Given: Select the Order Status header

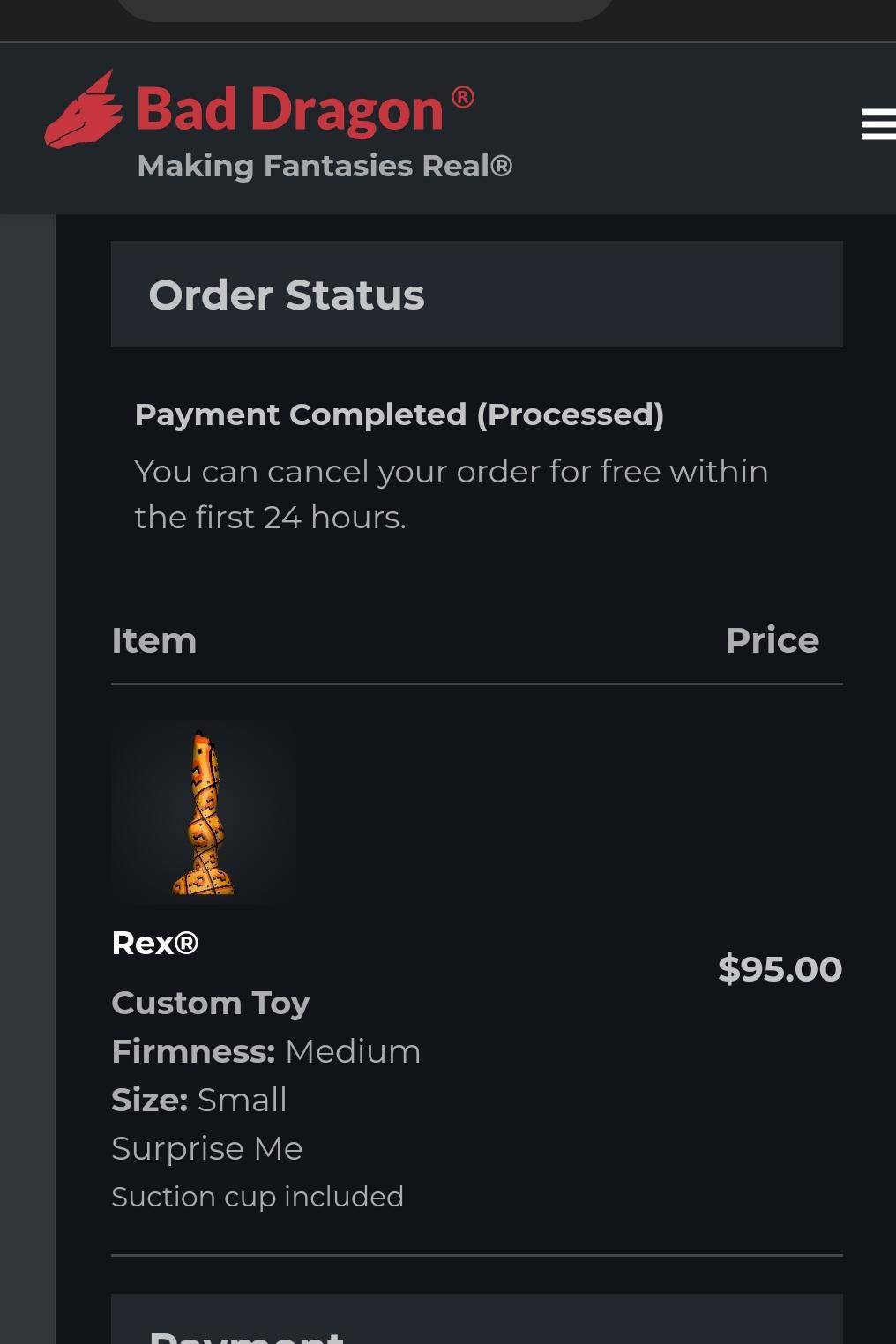Looking at the screenshot, I should [286, 295].
